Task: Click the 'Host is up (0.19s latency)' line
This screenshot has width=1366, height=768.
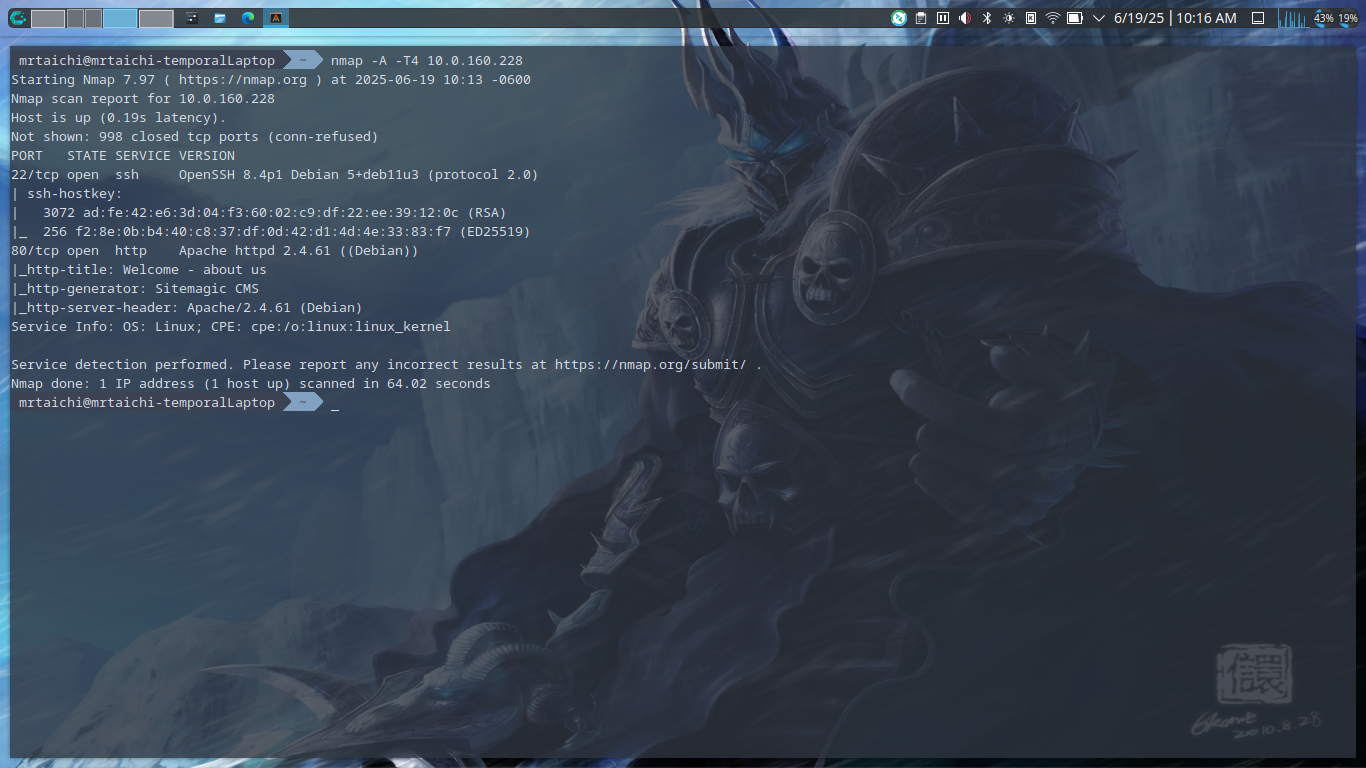Action: point(119,118)
